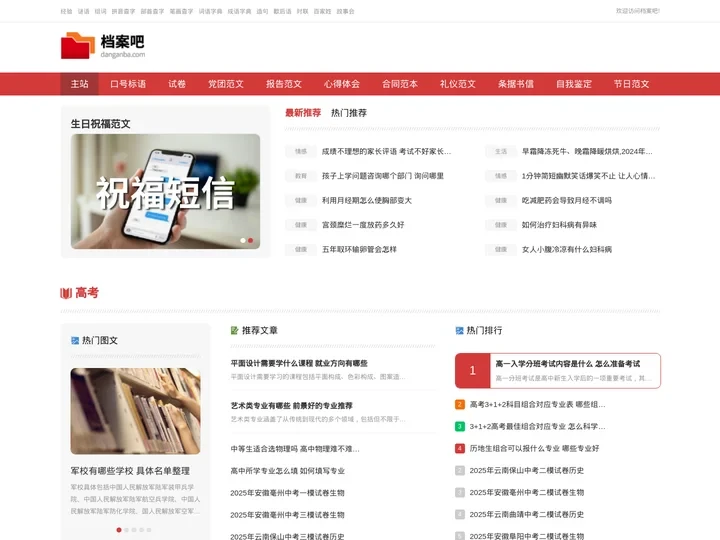Open article 女人小腹冷凉有什么妇科病
The height and width of the screenshot is (540, 720).
click(567, 249)
